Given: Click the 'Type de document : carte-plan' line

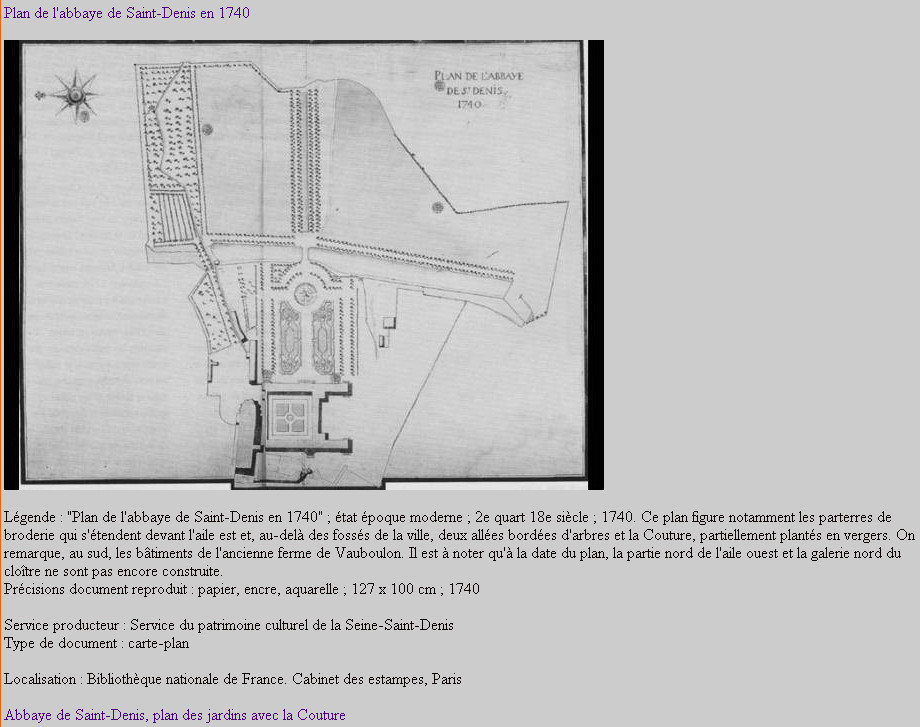Looking at the screenshot, I should click(x=96, y=643).
